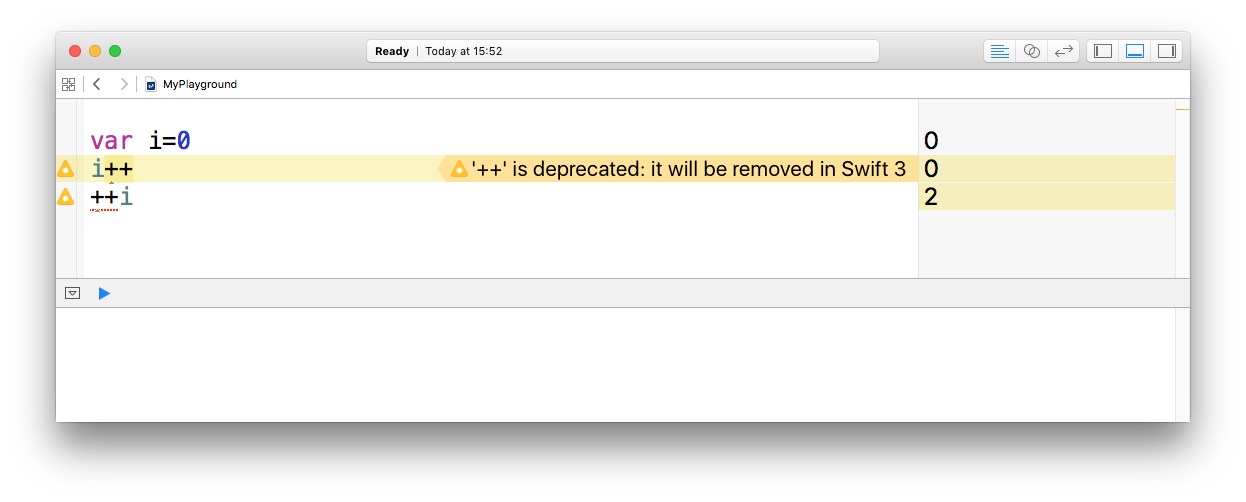Click the Ready status activity bar
The image size is (1246, 502).
tap(623, 51)
